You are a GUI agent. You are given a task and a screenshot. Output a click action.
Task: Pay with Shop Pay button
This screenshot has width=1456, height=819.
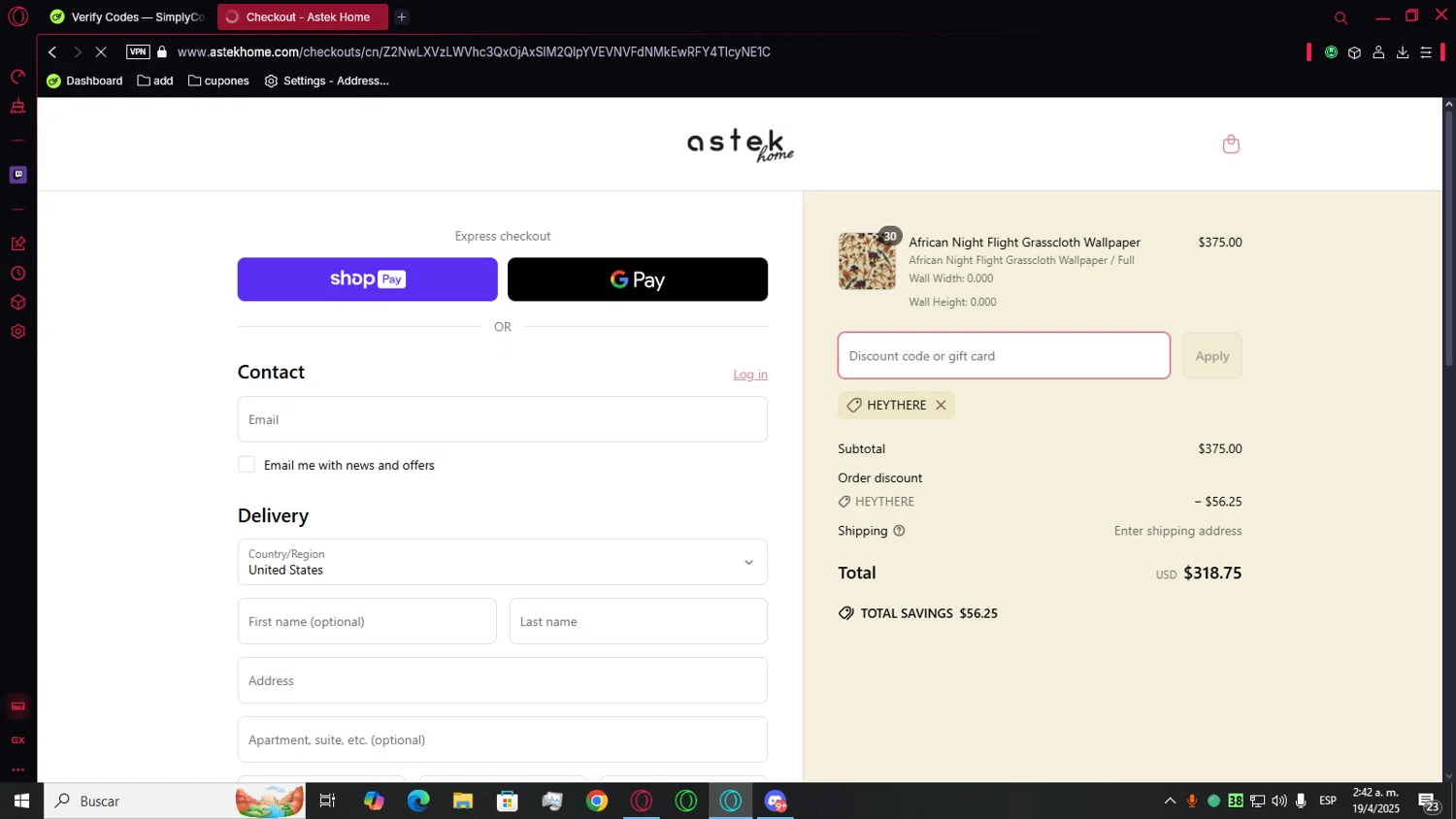(x=368, y=279)
